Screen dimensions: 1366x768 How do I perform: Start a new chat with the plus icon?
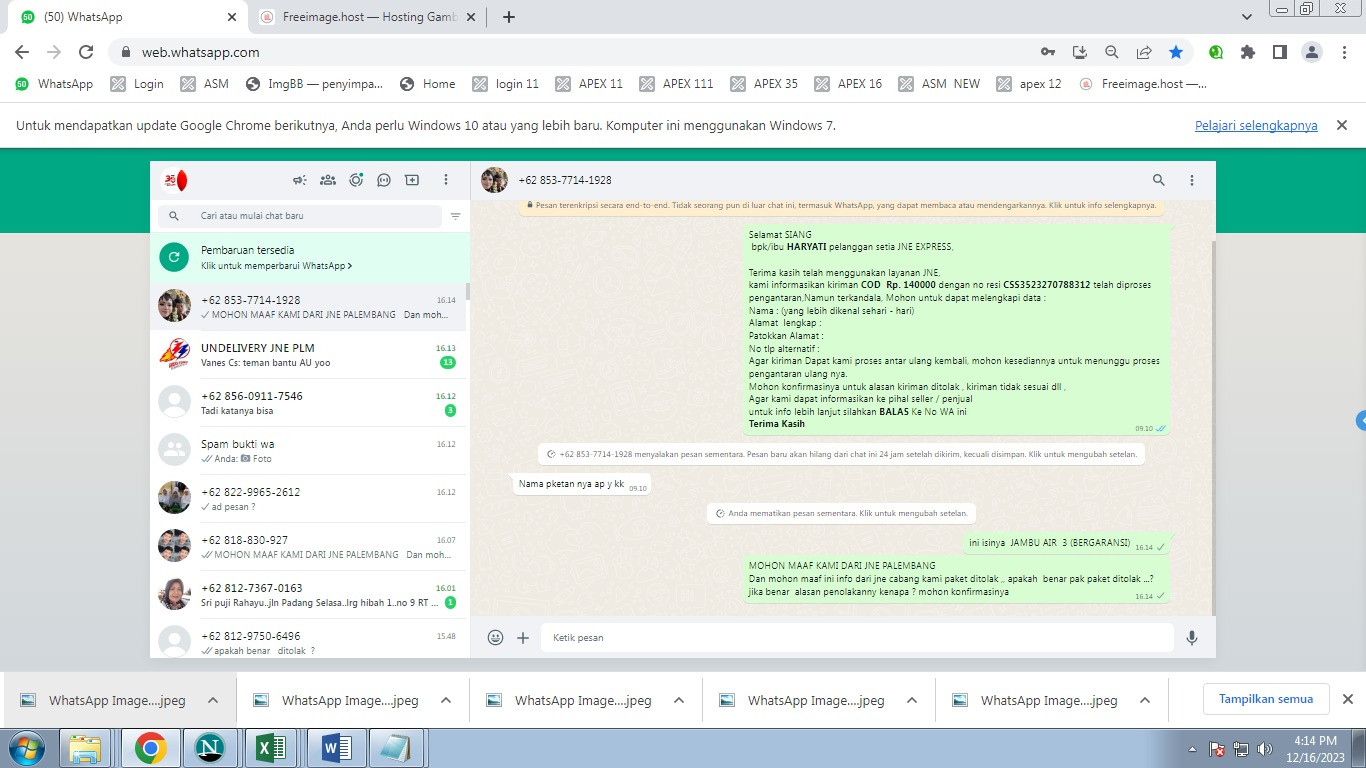[x=412, y=180]
